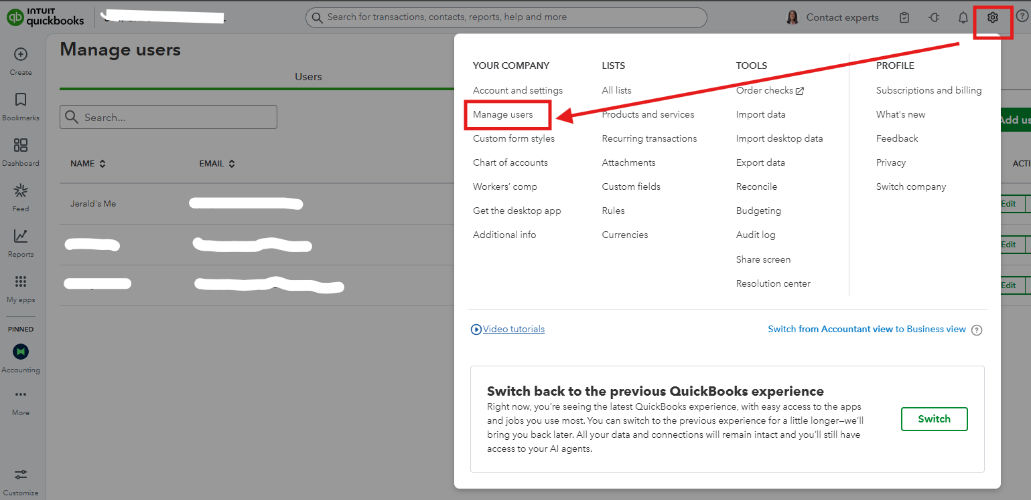Open Audit log under Tools
1031x500 pixels.
coord(755,235)
